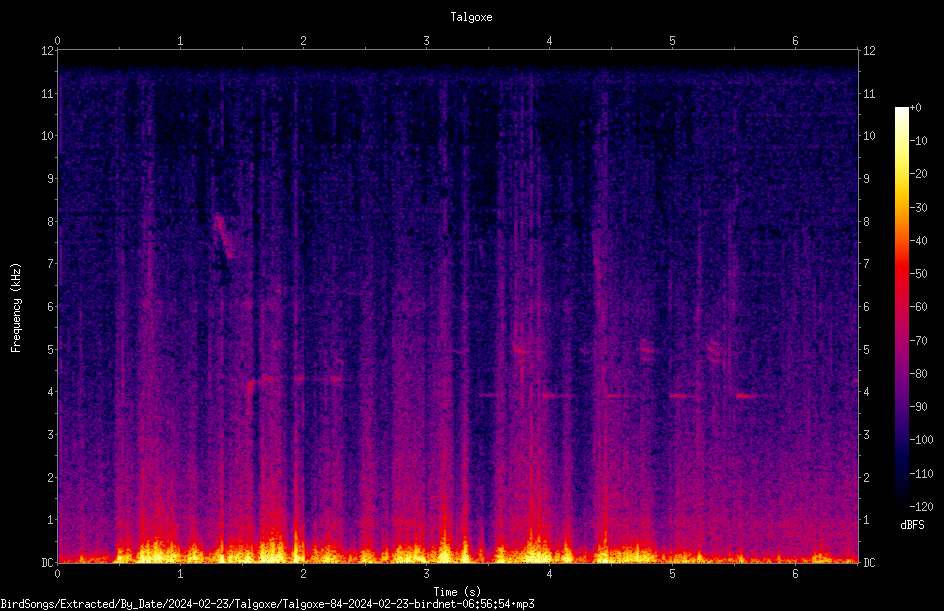Click the descending chirp near 8 kHz
This screenshot has height=611, width=944.
(223, 237)
